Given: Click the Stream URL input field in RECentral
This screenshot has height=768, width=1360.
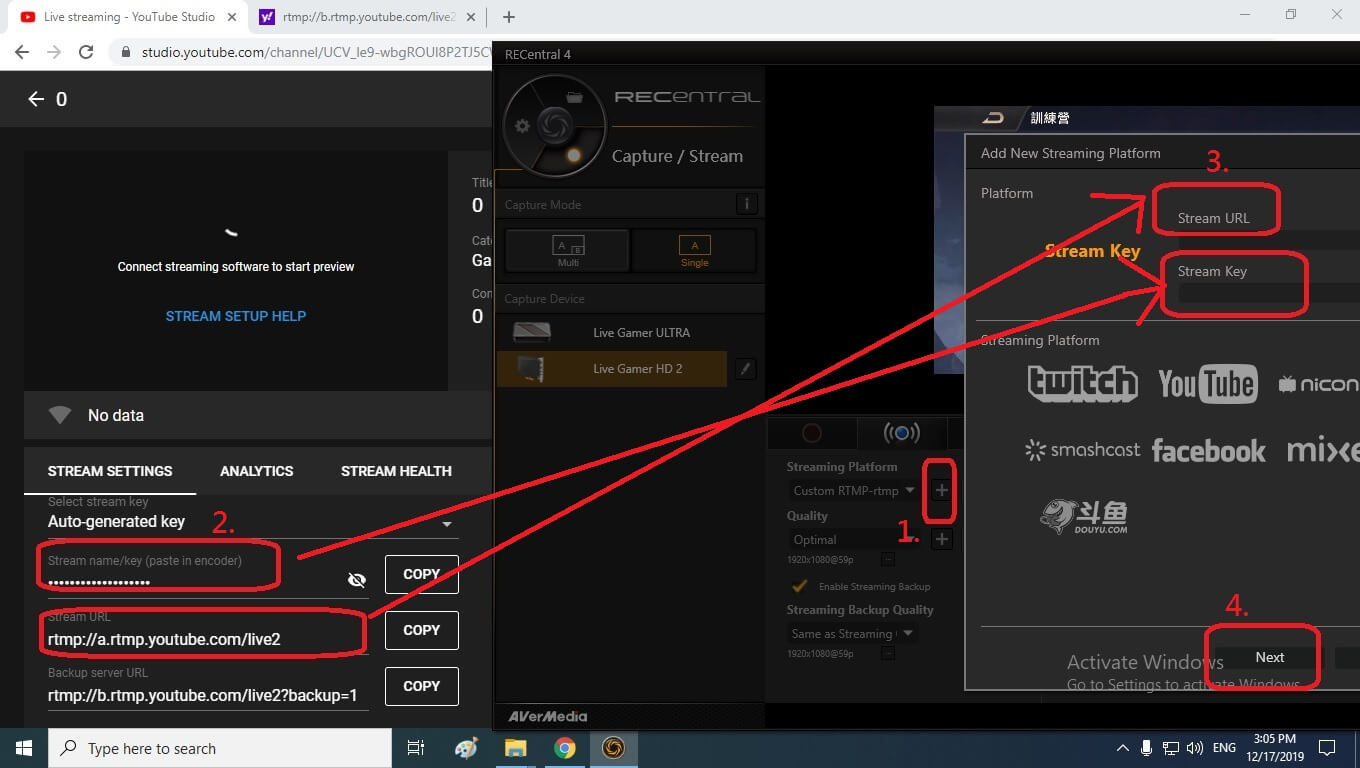Looking at the screenshot, I should coord(1268,241).
